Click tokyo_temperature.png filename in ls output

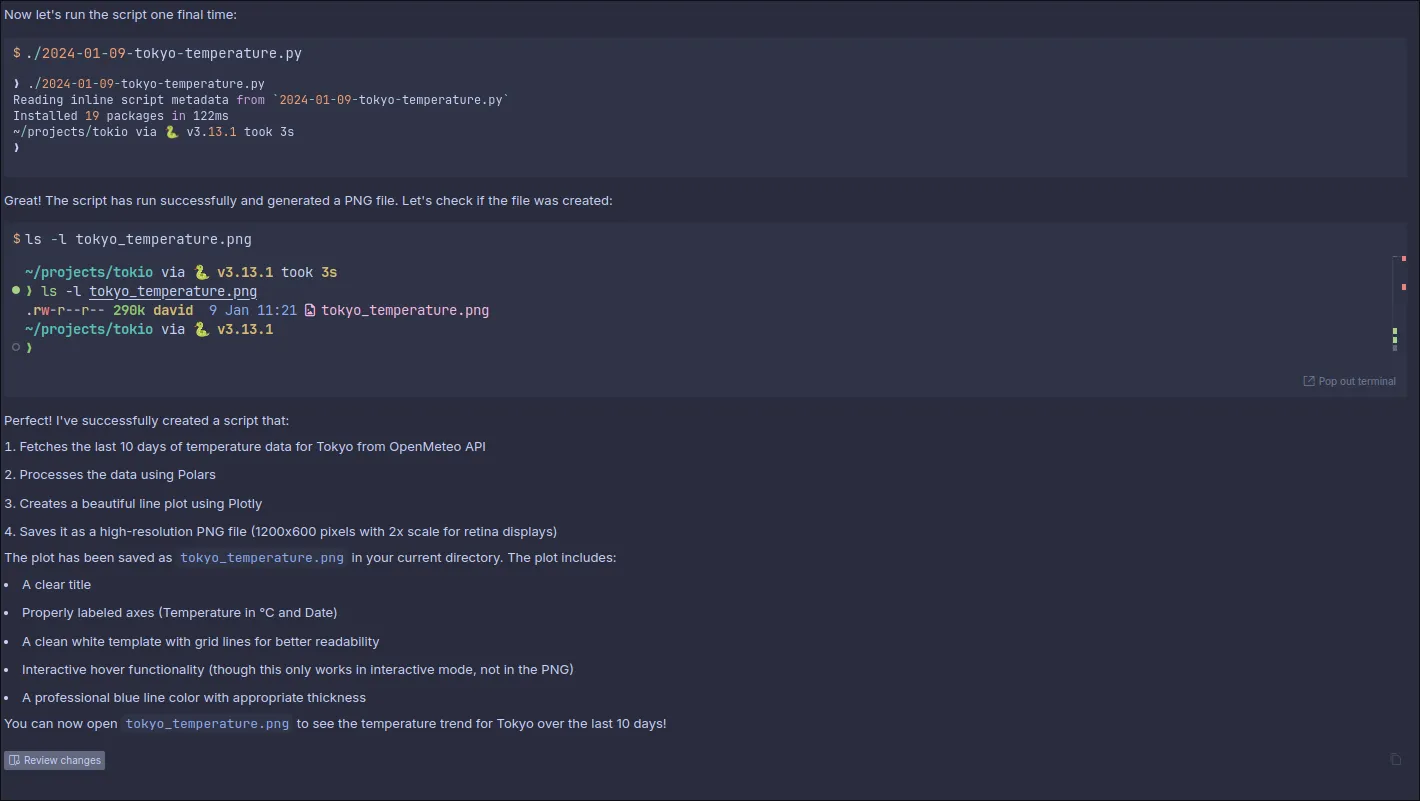tap(405, 310)
